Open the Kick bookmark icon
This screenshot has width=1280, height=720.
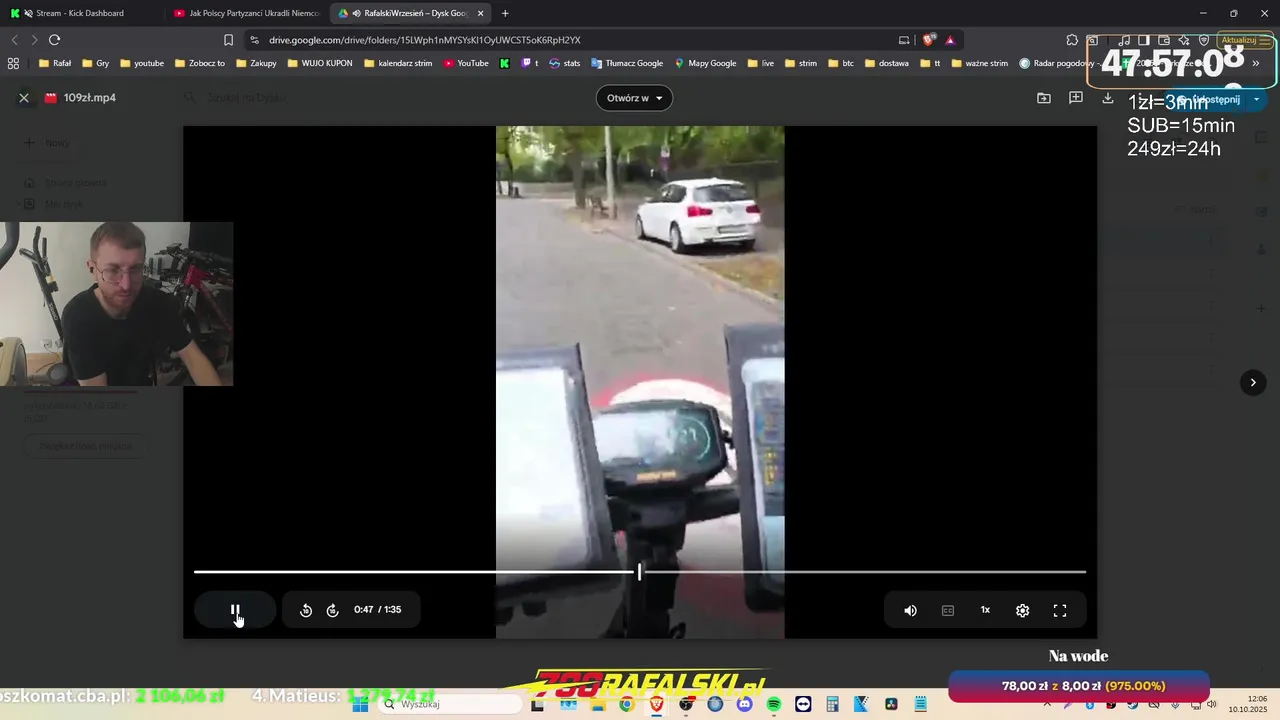coord(505,63)
